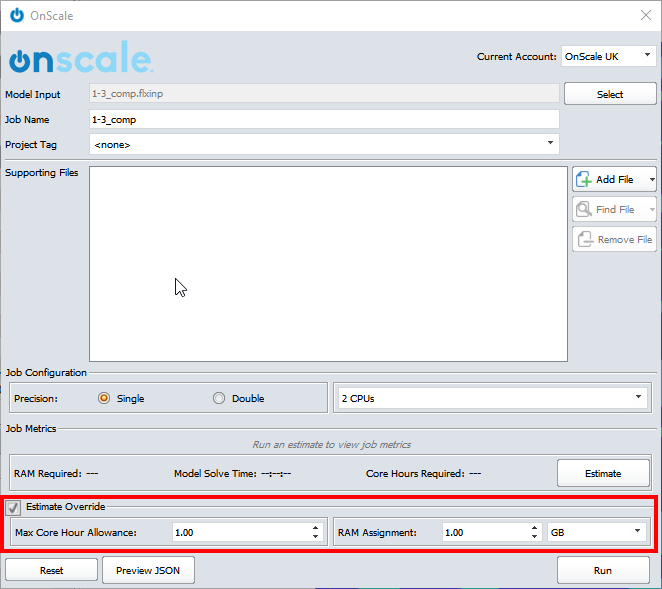This screenshot has height=589, width=662.
Task: Click 'Run an estimate to view job metrics' text
Action: (x=331, y=445)
